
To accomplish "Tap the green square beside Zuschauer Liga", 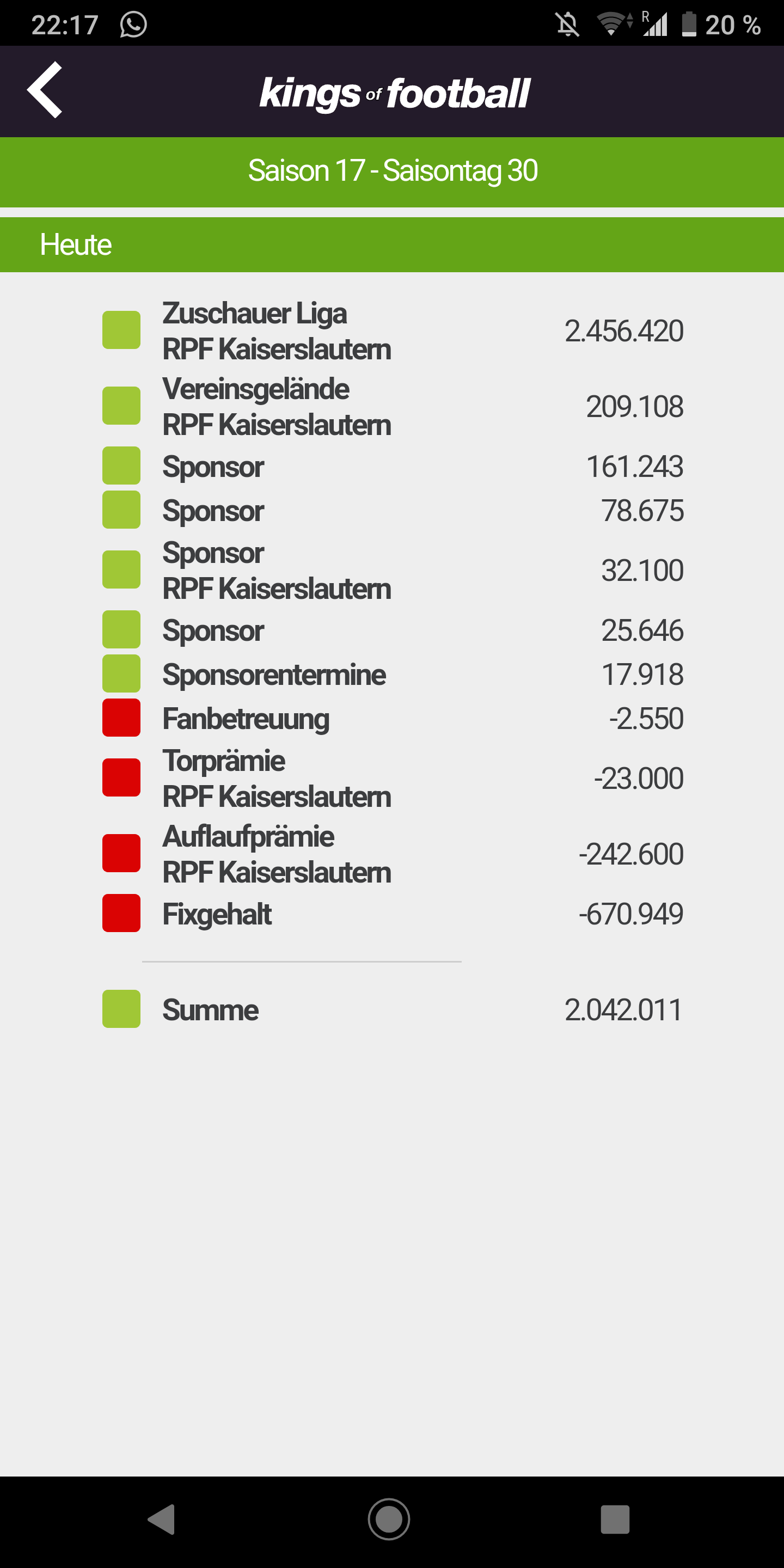I will (x=121, y=330).
